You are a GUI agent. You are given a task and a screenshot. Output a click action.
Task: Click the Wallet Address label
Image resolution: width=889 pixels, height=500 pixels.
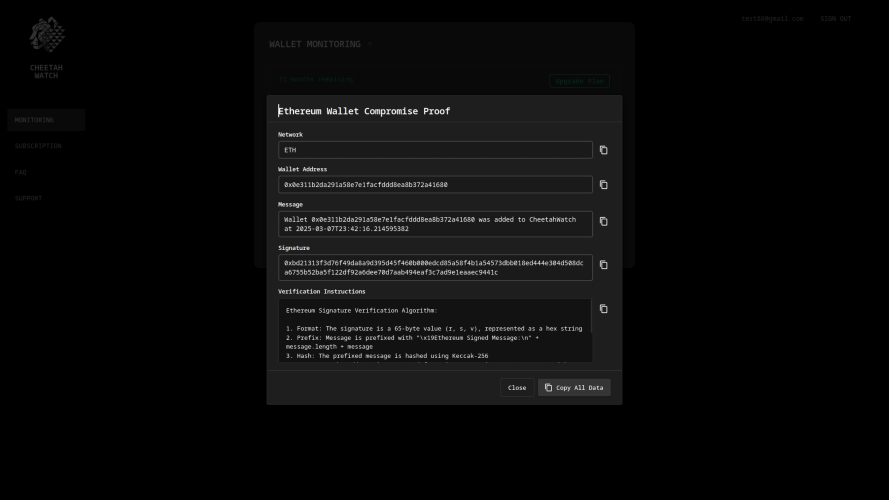[302, 169]
